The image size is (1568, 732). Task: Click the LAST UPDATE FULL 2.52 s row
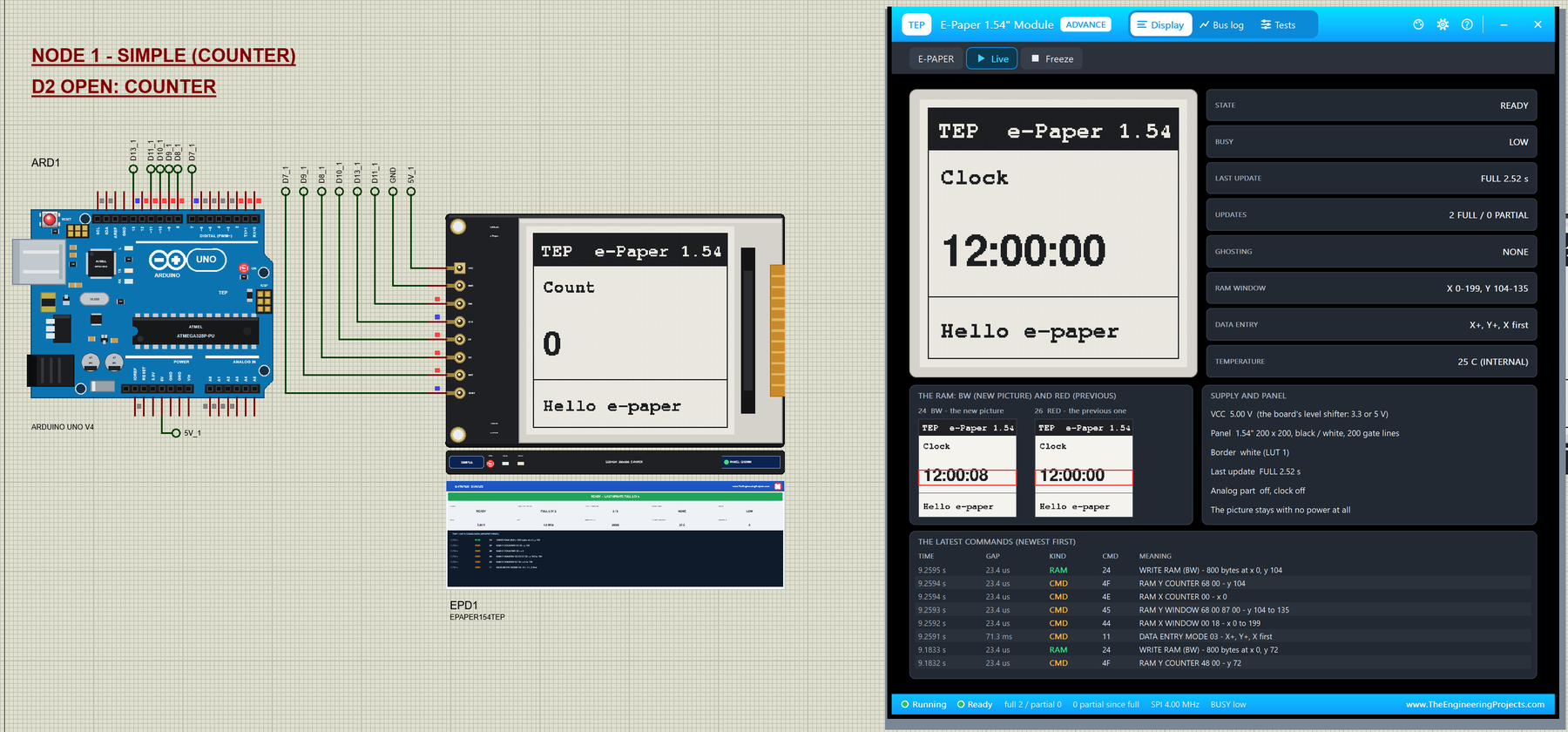coord(1371,179)
